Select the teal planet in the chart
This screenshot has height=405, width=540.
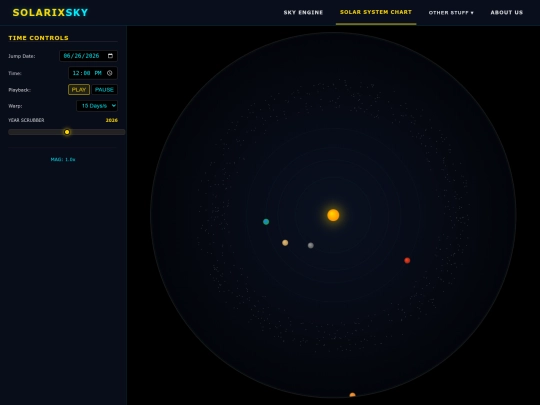tap(266, 222)
